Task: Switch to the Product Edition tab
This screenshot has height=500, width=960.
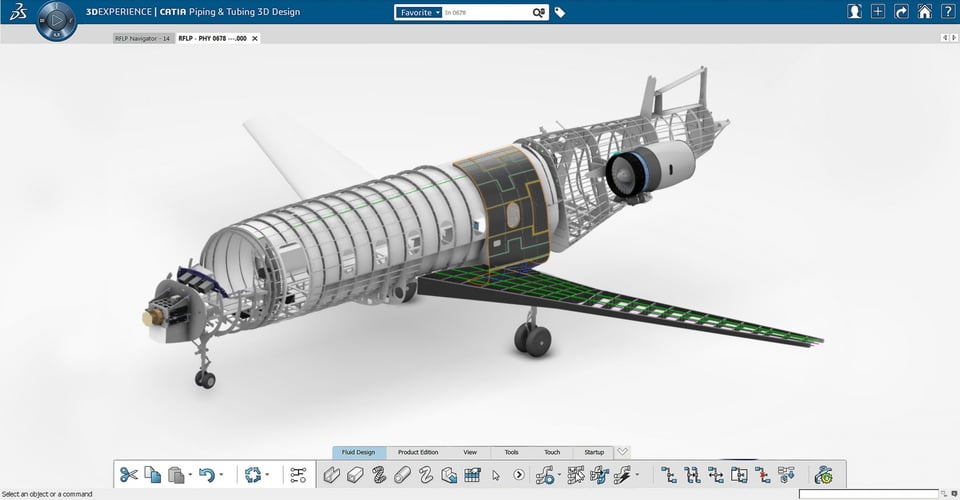Action: (x=418, y=452)
